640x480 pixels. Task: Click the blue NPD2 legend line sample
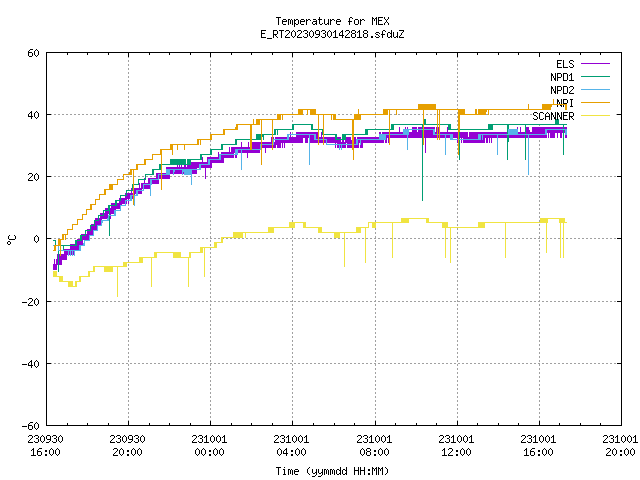(595, 90)
